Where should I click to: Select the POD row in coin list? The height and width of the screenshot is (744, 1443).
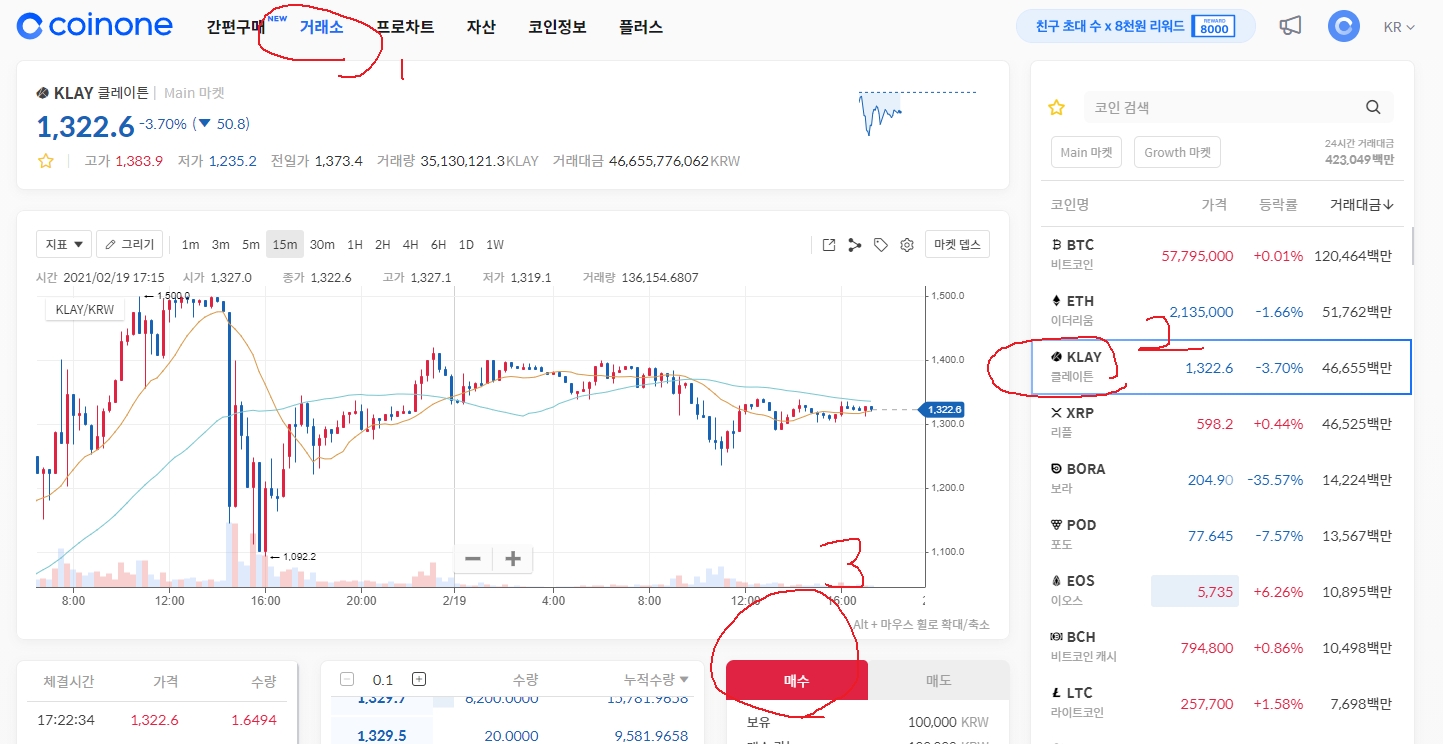coord(1221,535)
